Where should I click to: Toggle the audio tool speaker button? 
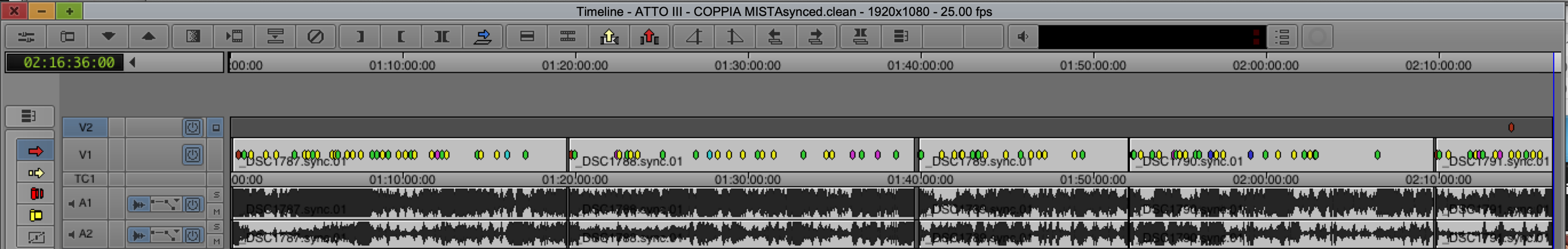pos(1023,36)
